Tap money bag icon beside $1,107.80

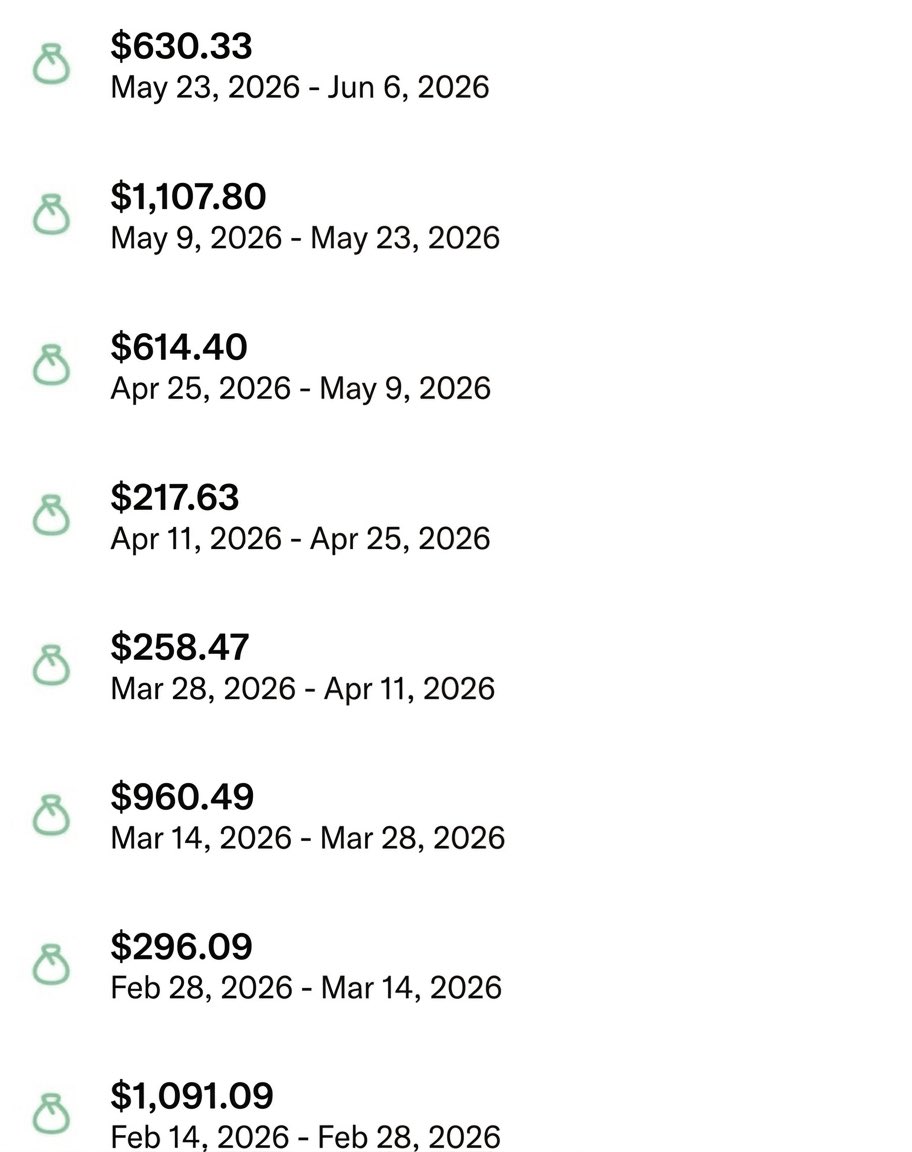pyautogui.click(x=51, y=215)
